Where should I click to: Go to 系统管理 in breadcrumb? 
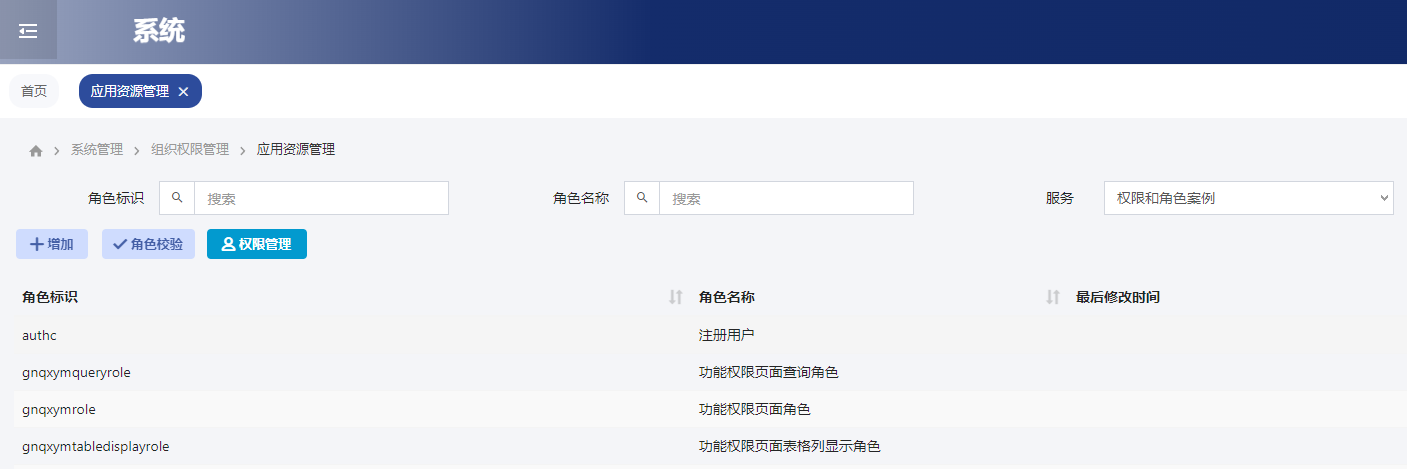(x=97, y=150)
